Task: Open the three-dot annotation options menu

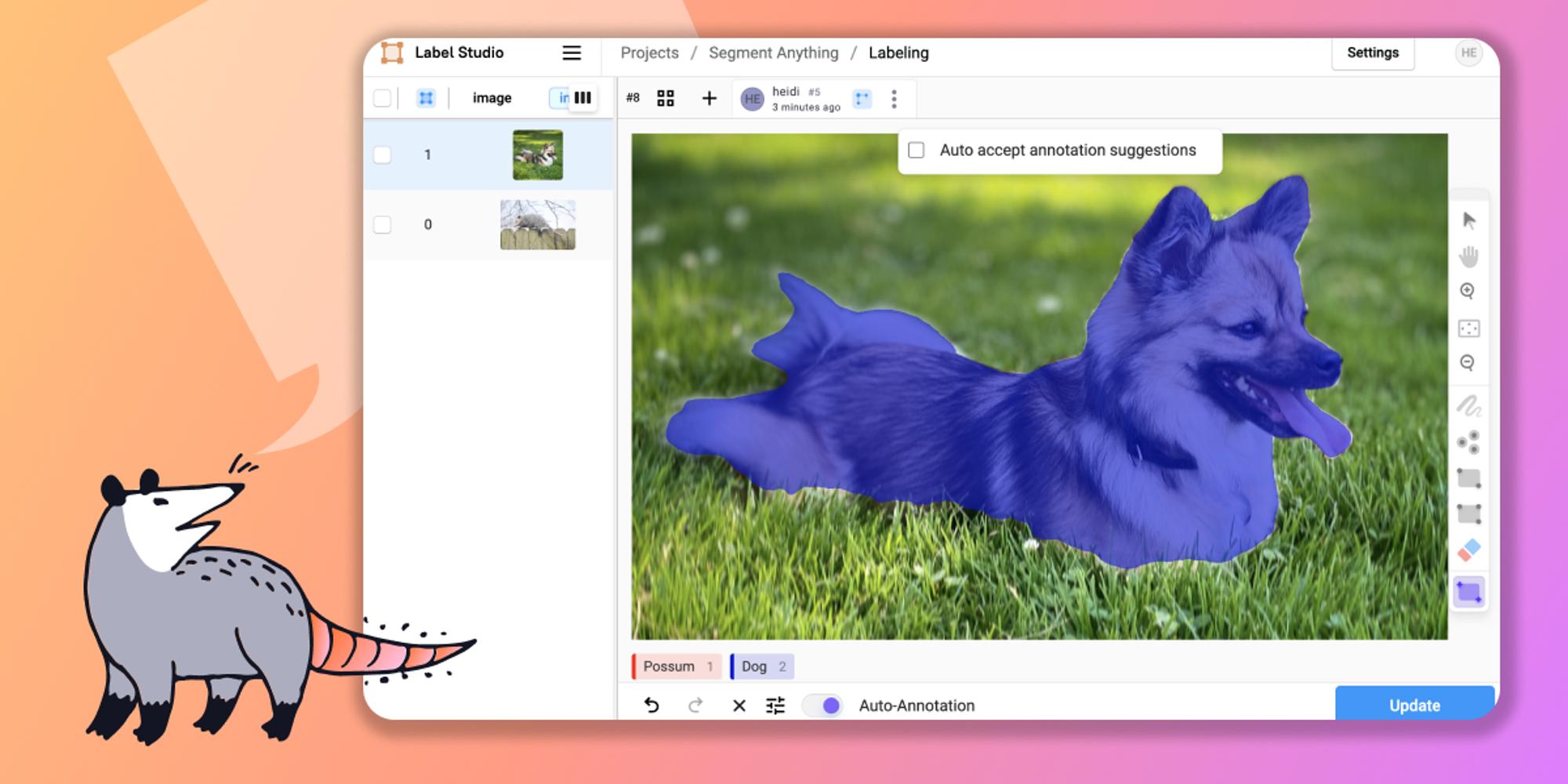Action: 894,98
